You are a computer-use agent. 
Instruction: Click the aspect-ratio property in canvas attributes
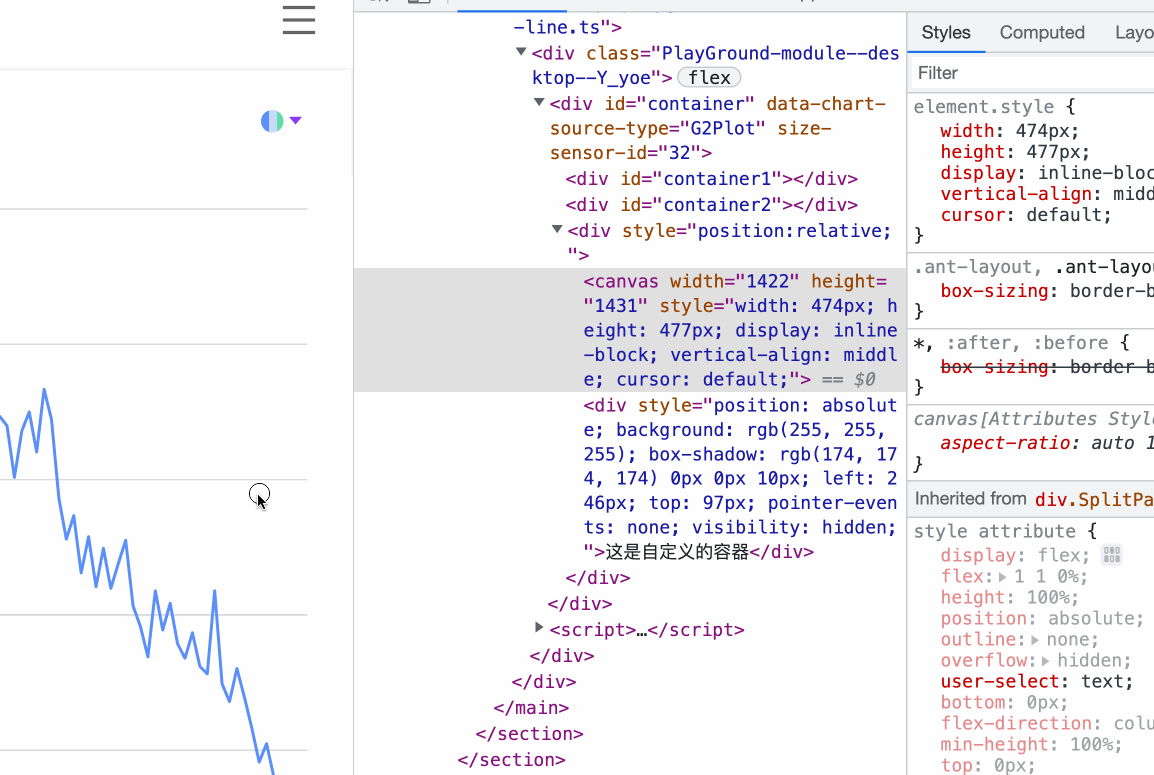(1005, 443)
